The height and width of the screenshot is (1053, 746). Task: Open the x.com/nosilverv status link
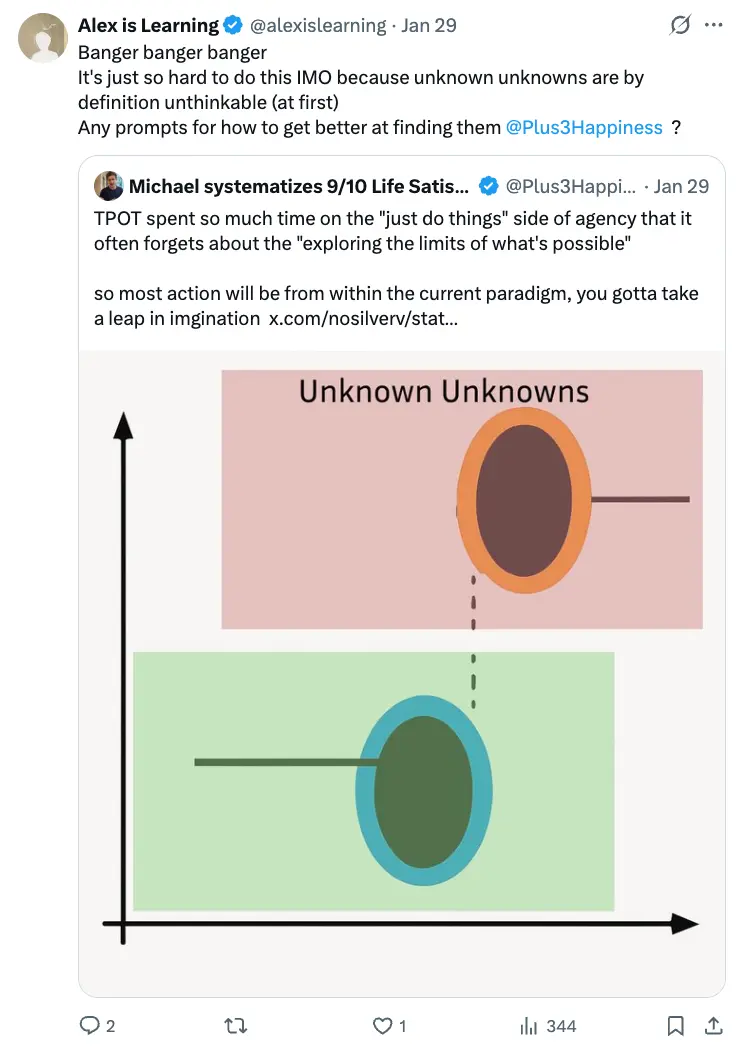(366, 319)
